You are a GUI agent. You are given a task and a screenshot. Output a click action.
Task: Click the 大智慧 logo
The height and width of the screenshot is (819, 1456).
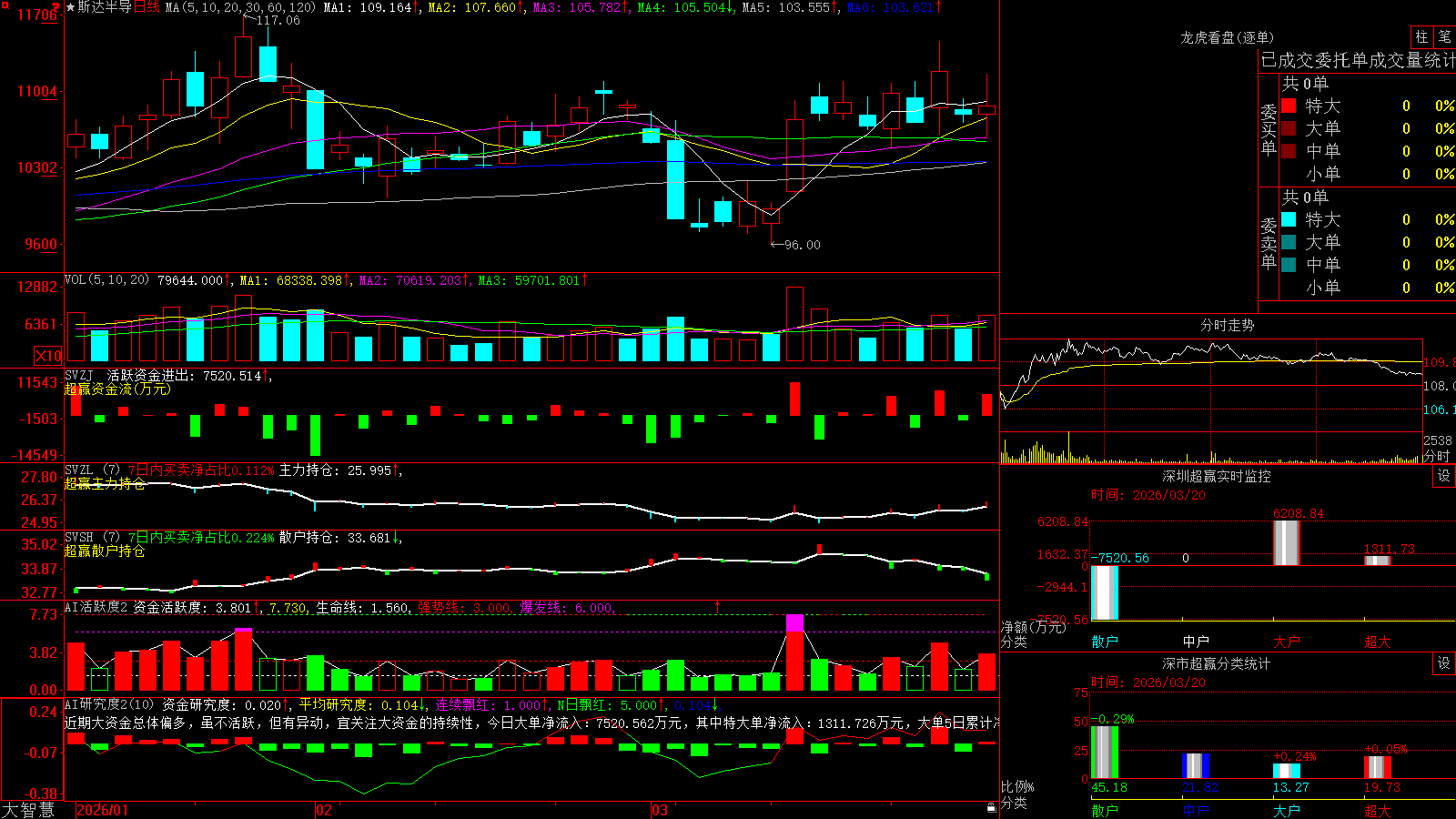(28, 809)
